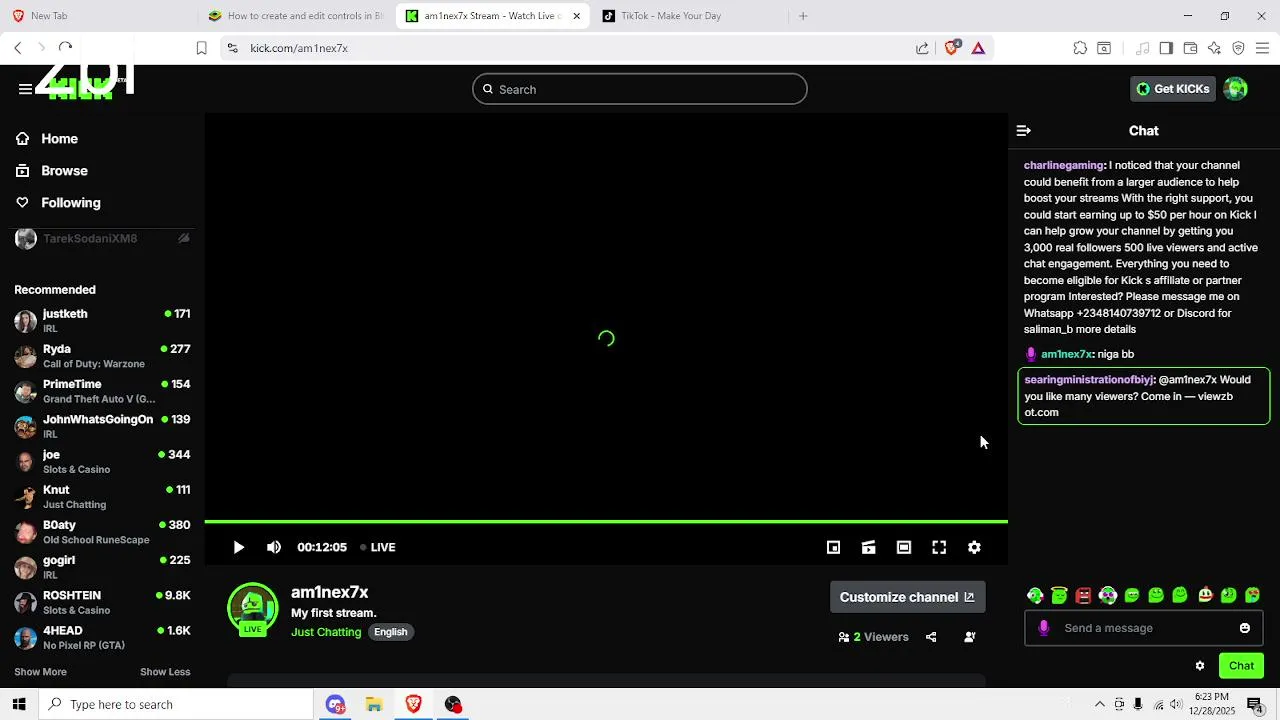Toggle browser sidebar panel icon

click(x=1166, y=48)
